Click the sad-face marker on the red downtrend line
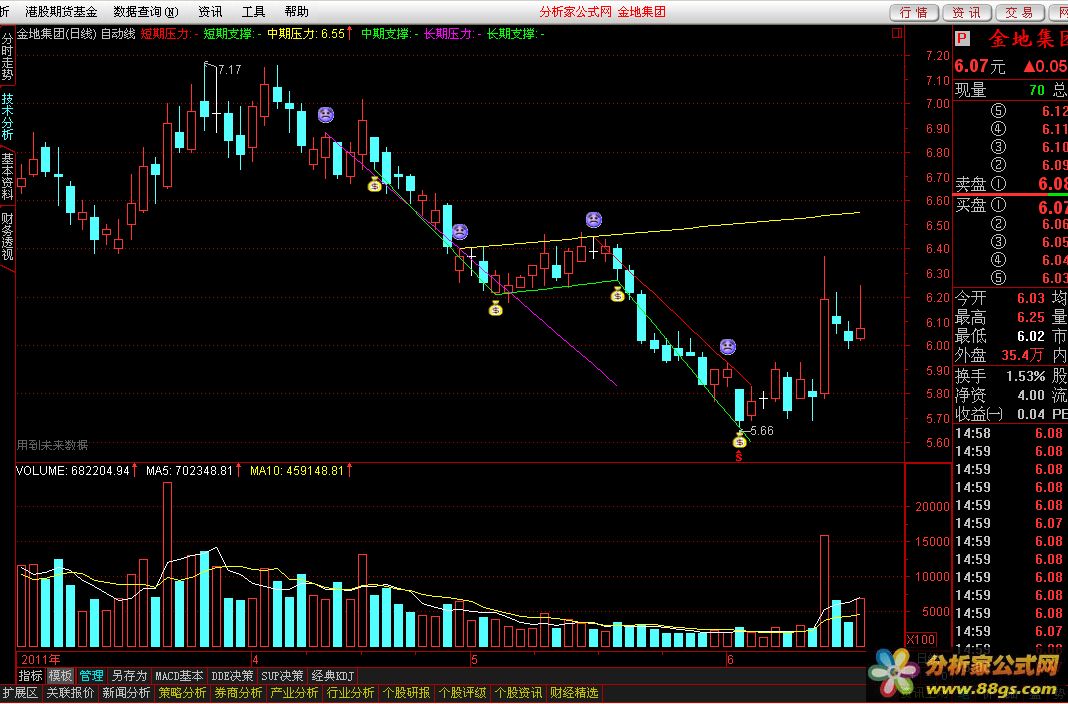The image size is (1068, 704). pyautogui.click(x=728, y=347)
